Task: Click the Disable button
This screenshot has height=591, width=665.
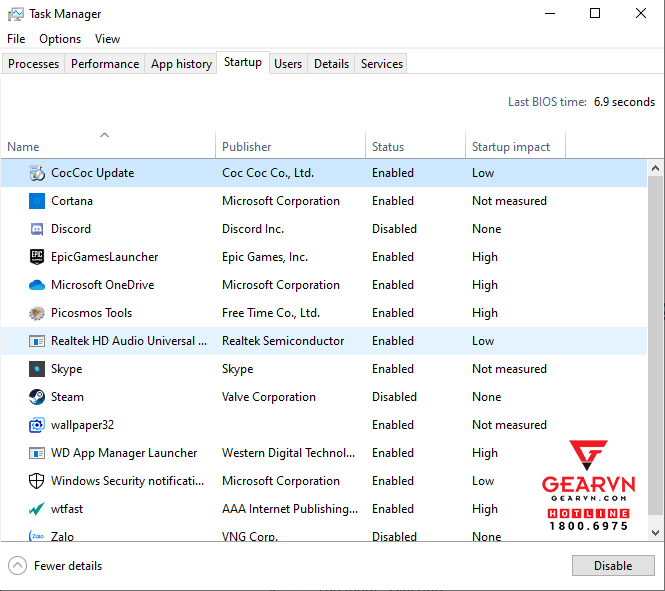Action: [x=613, y=566]
